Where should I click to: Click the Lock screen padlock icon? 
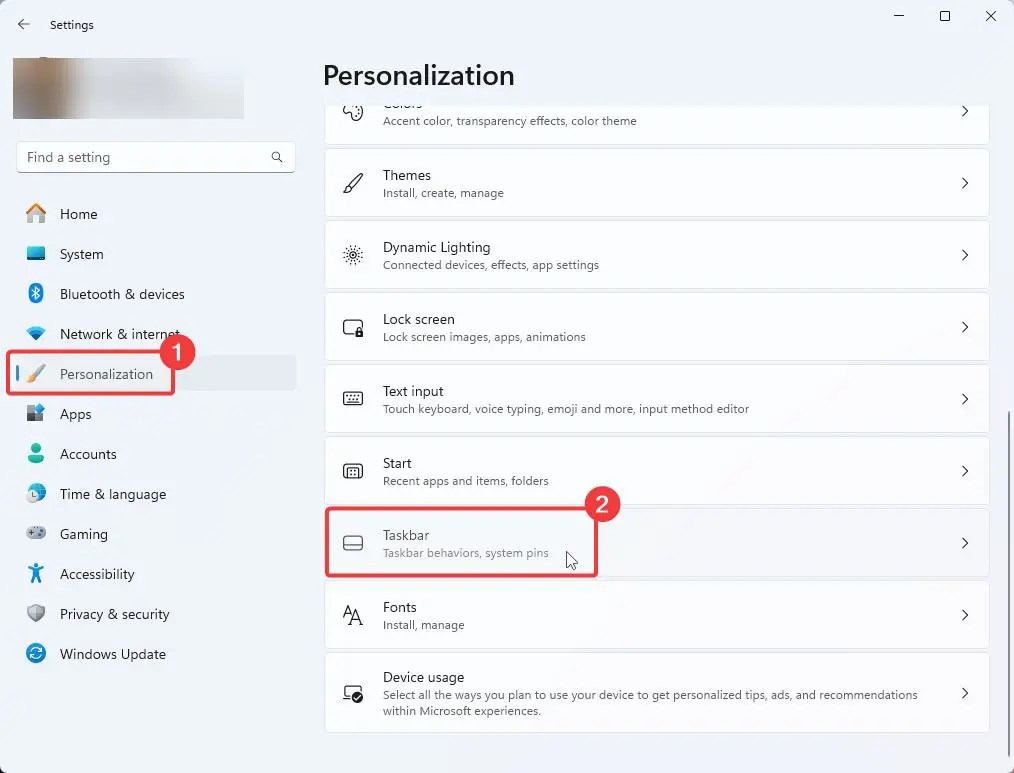352,327
